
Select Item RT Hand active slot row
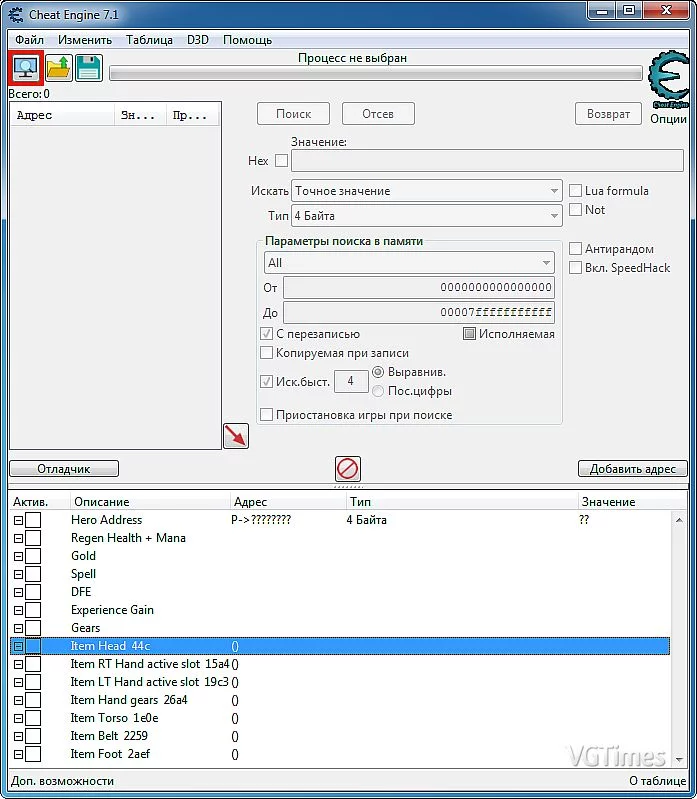click(340, 664)
